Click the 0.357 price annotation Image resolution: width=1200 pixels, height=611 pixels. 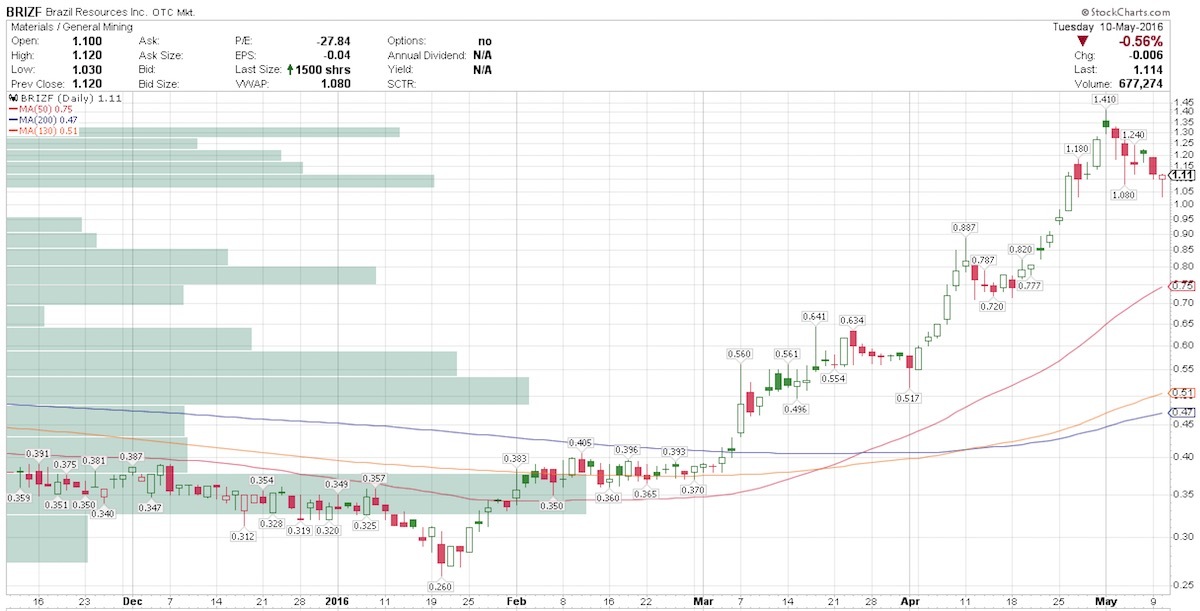click(x=373, y=479)
